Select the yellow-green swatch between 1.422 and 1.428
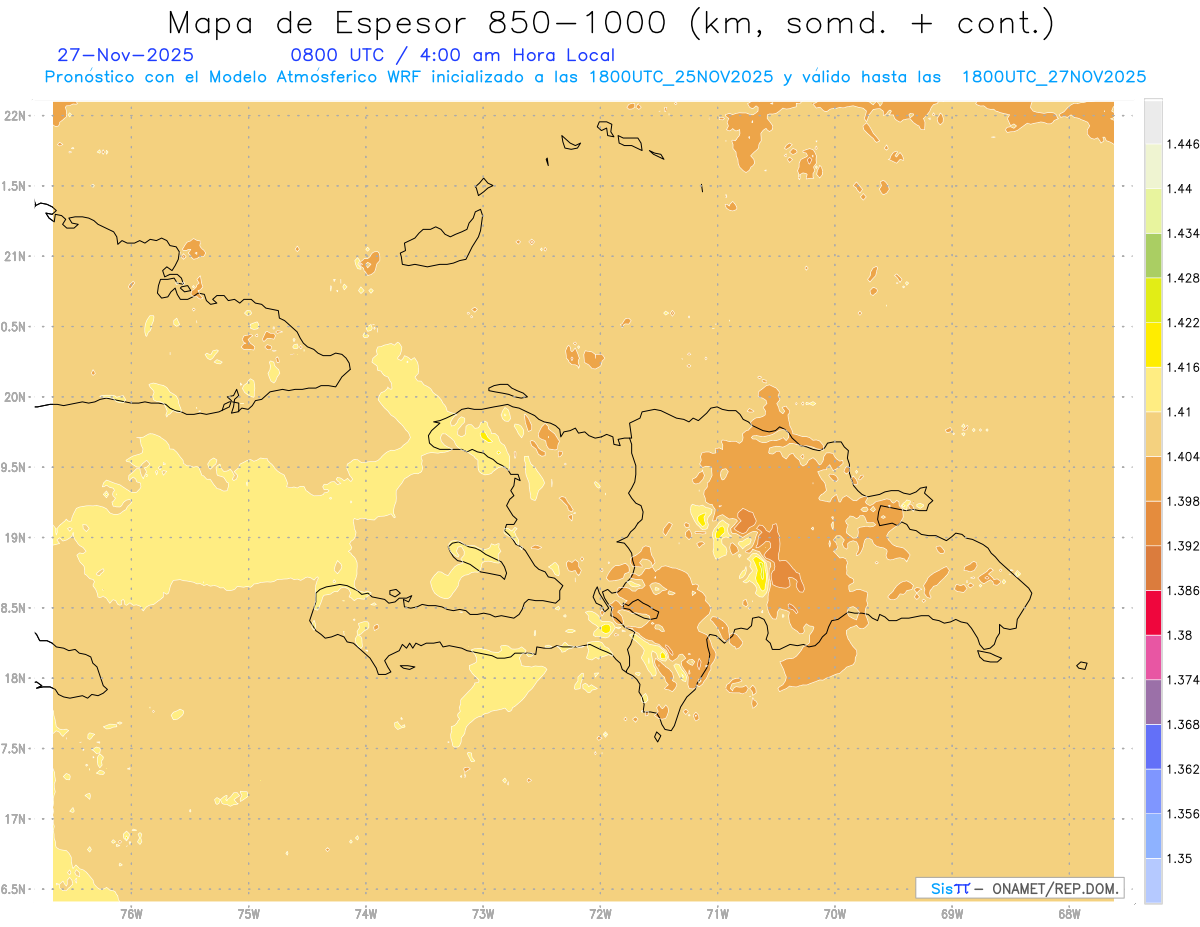Screen dimensions: 1200x927 (1153, 300)
